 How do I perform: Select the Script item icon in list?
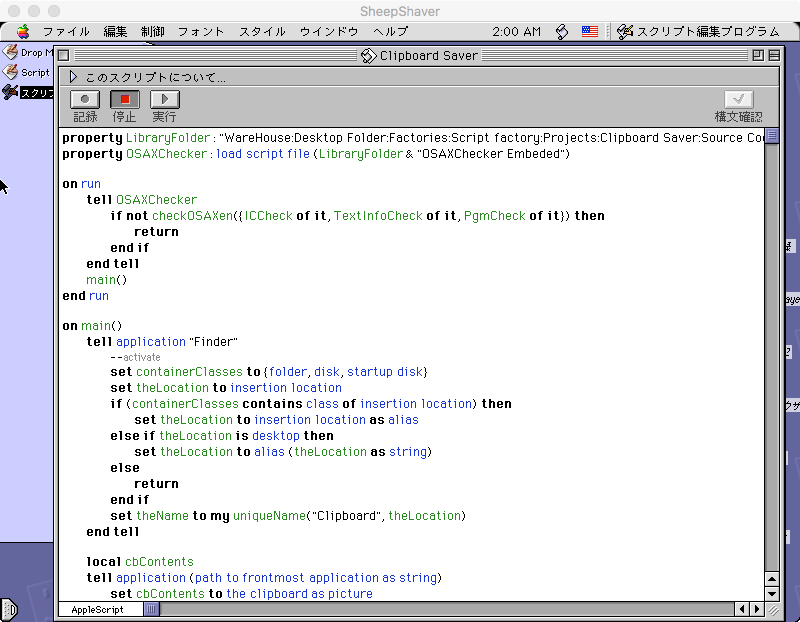(10, 72)
